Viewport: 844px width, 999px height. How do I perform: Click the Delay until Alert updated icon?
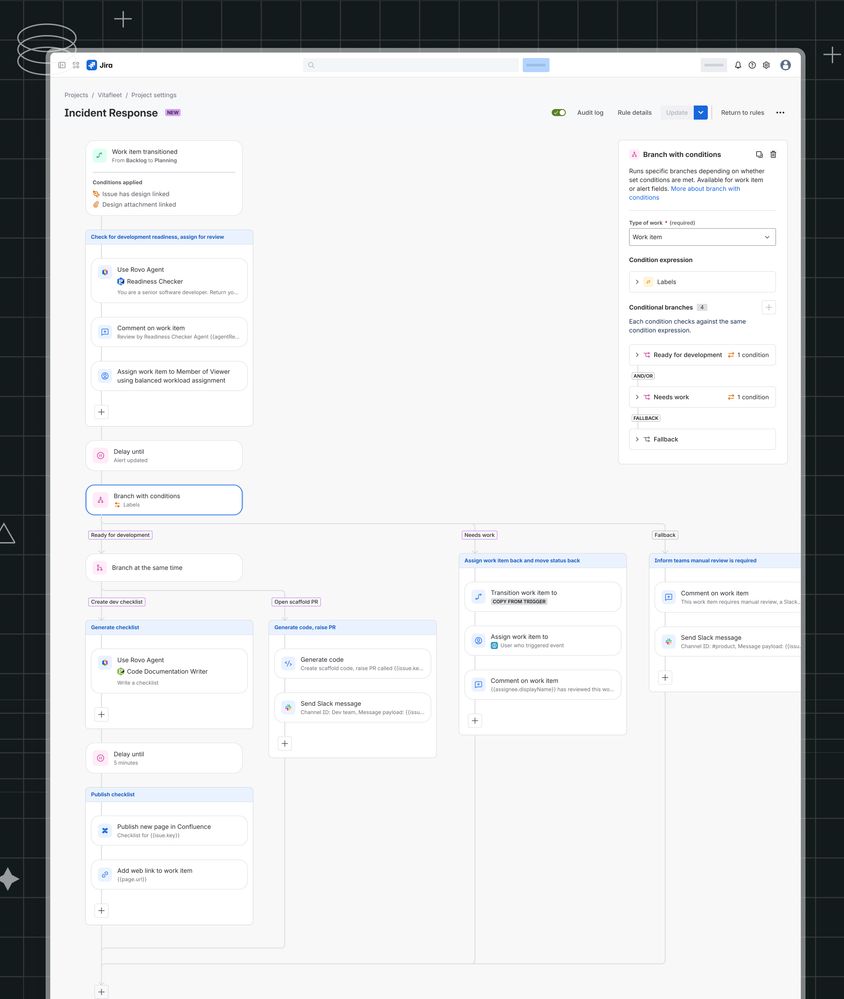pos(100,456)
